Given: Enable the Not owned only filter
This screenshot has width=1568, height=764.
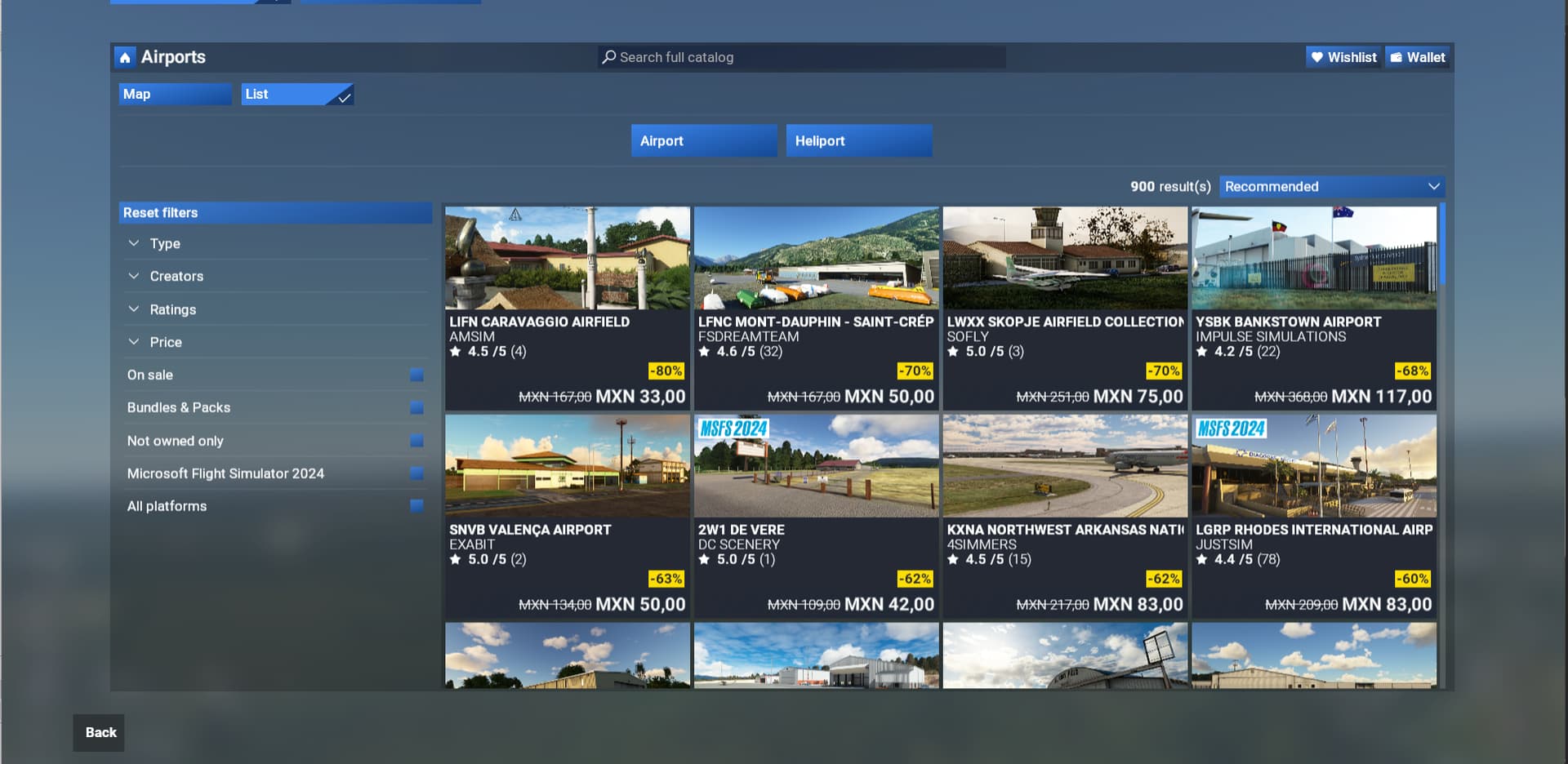Looking at the screenshot, I should [416, 441].
